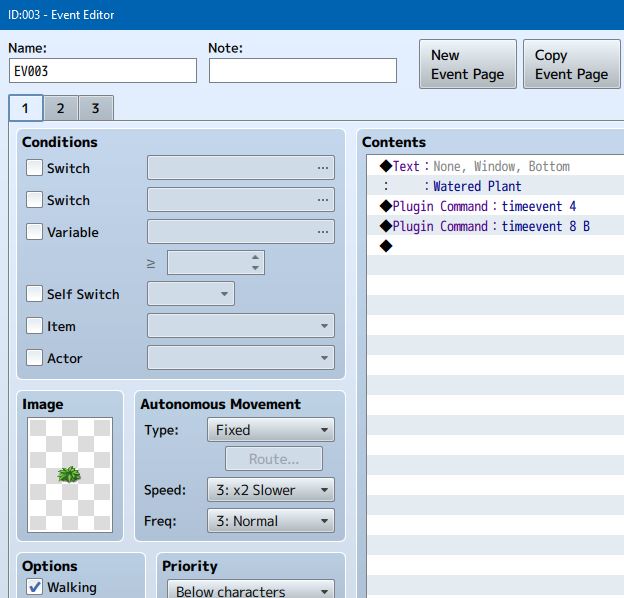Tick the Item condition checkbox
Screen dimensions: 624x598
pos(35,326)
